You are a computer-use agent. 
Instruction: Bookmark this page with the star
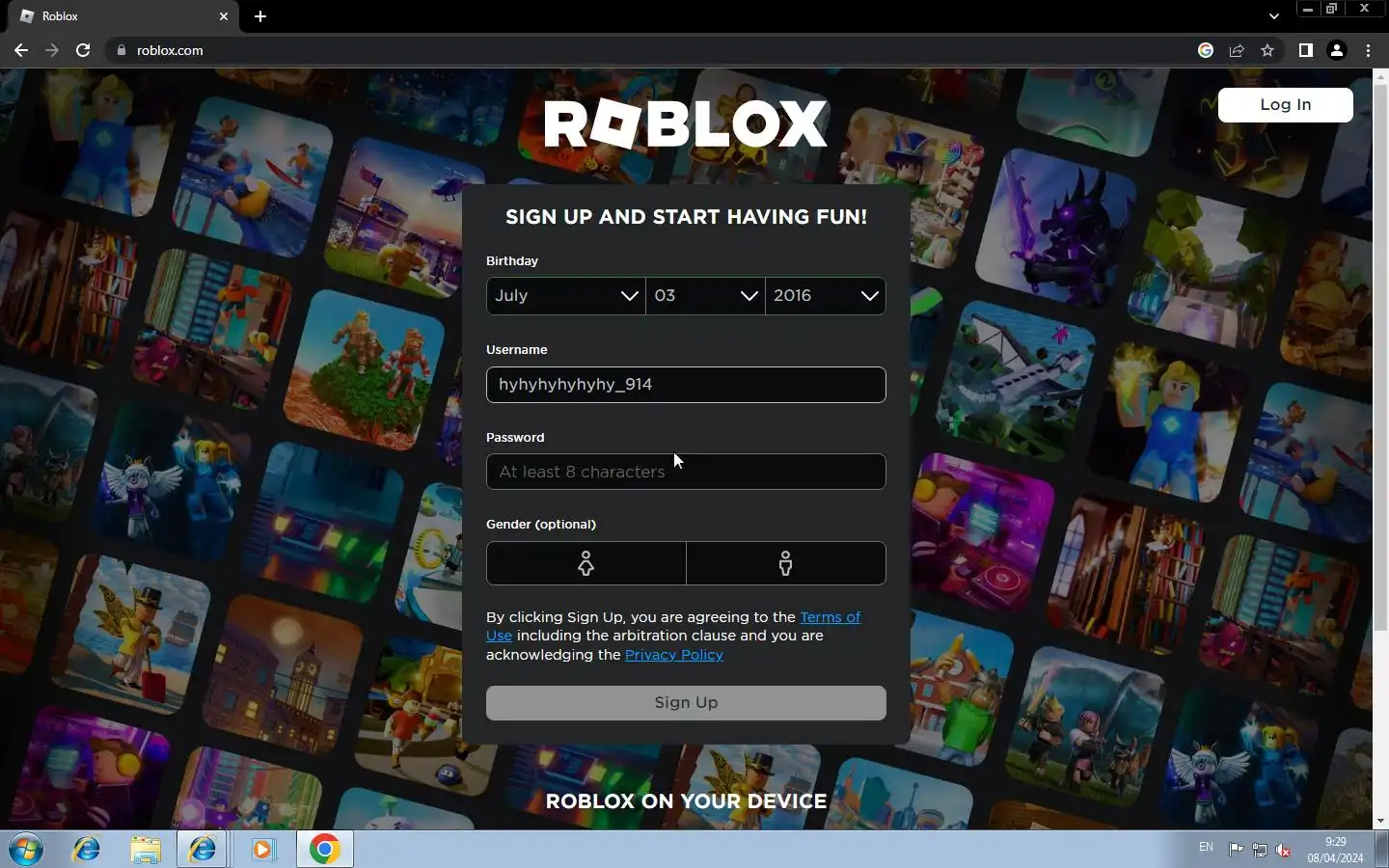(x=1267, y=50)
